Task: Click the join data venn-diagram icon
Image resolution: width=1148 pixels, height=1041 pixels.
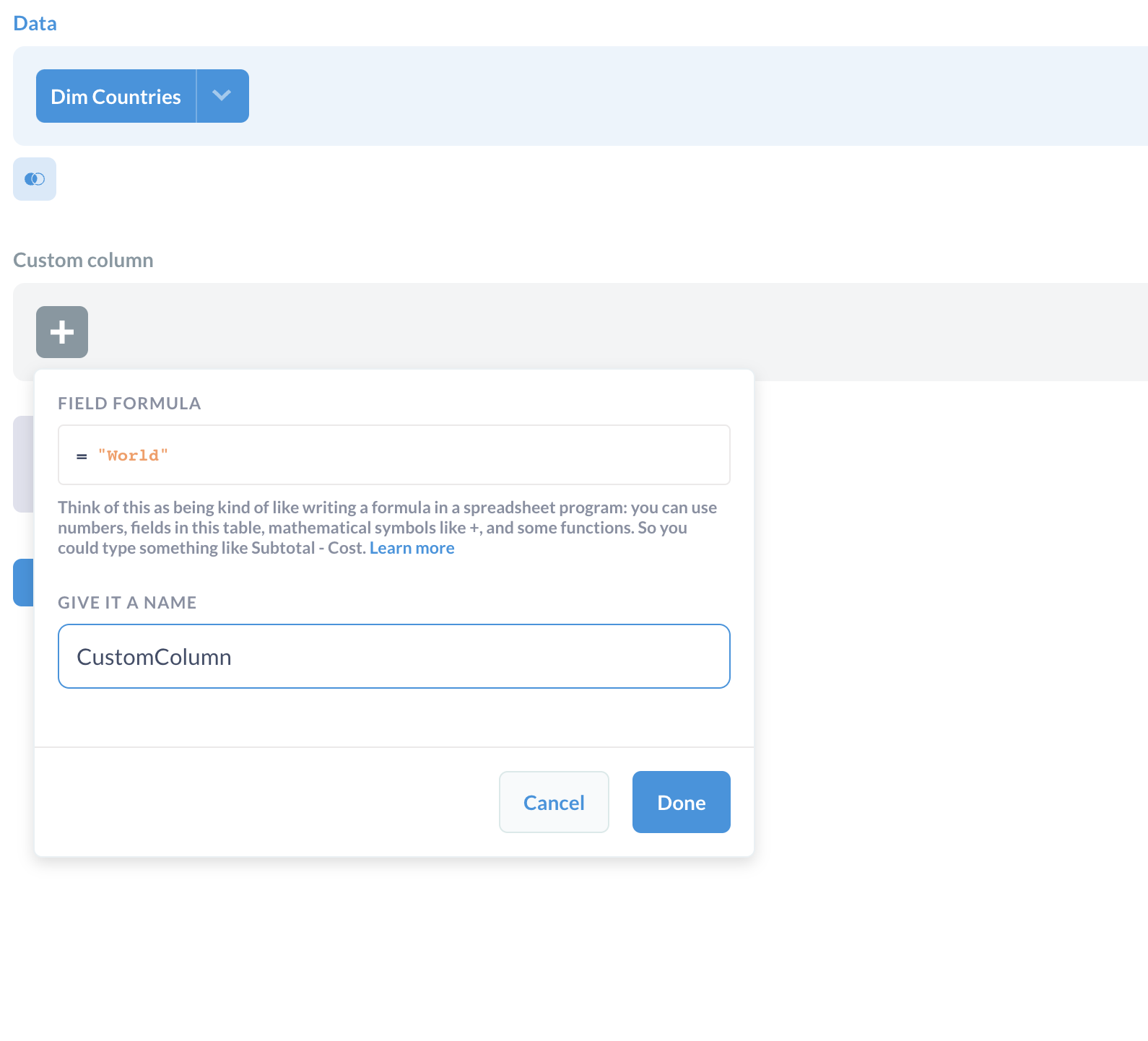Action: tap(35, 179)
